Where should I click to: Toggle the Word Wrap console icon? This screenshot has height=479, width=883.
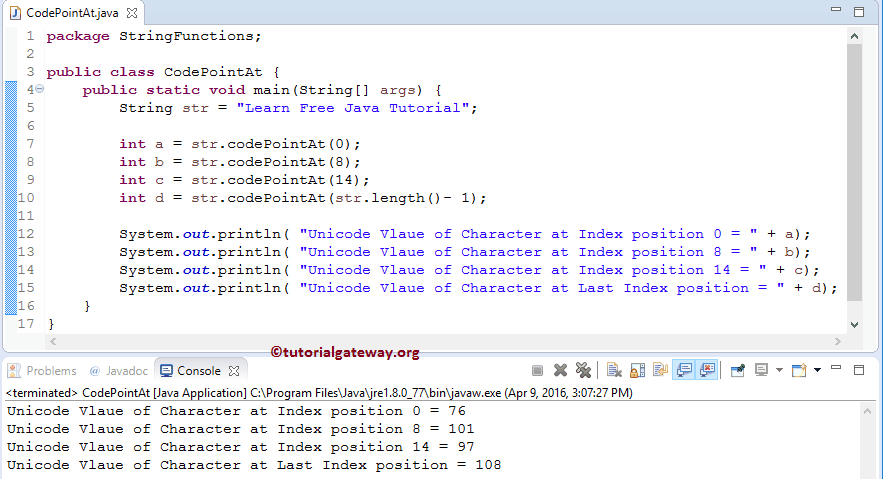660,370
